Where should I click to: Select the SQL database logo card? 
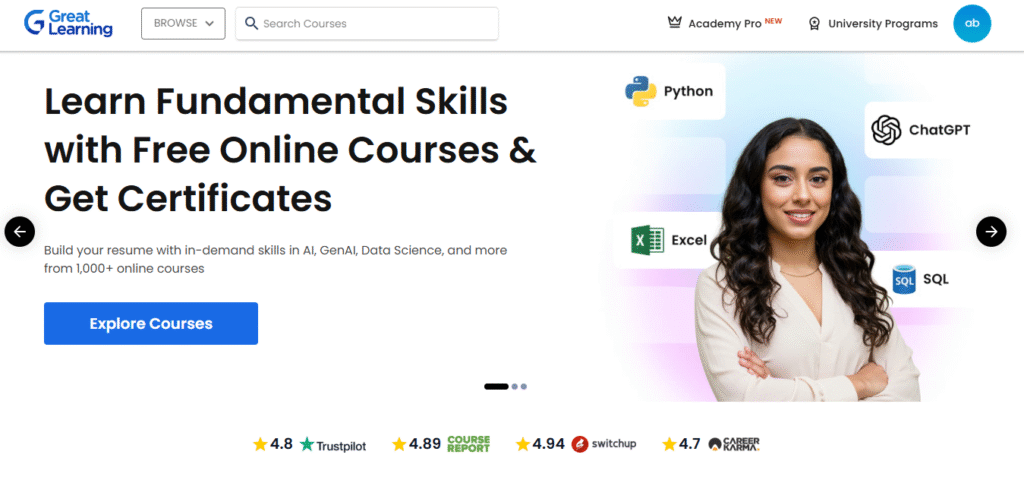pos(920,279)
